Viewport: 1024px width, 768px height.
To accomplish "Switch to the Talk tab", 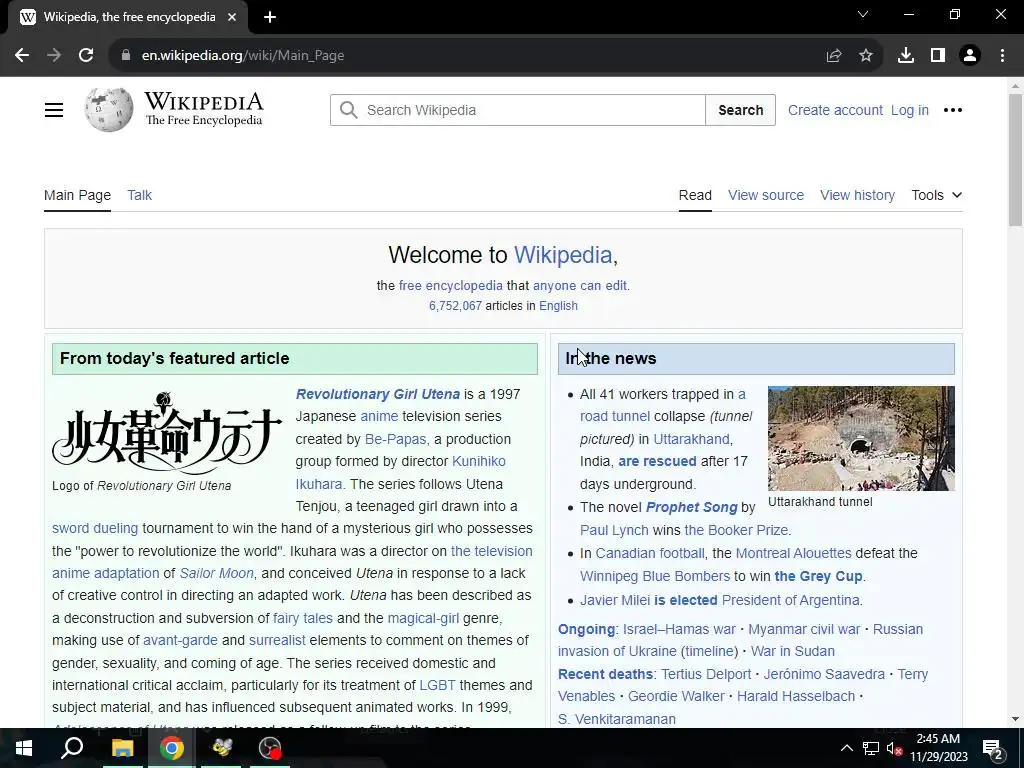I will [x=139, y=195].
